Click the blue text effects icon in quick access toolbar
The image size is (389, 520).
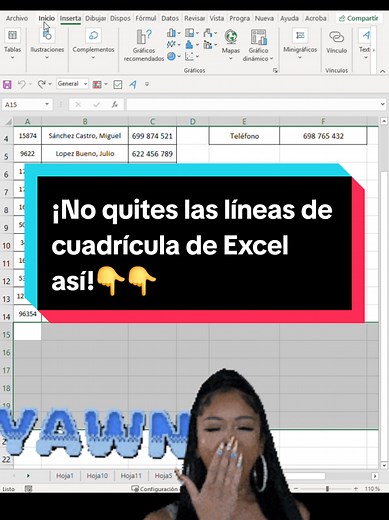point(133,84)
